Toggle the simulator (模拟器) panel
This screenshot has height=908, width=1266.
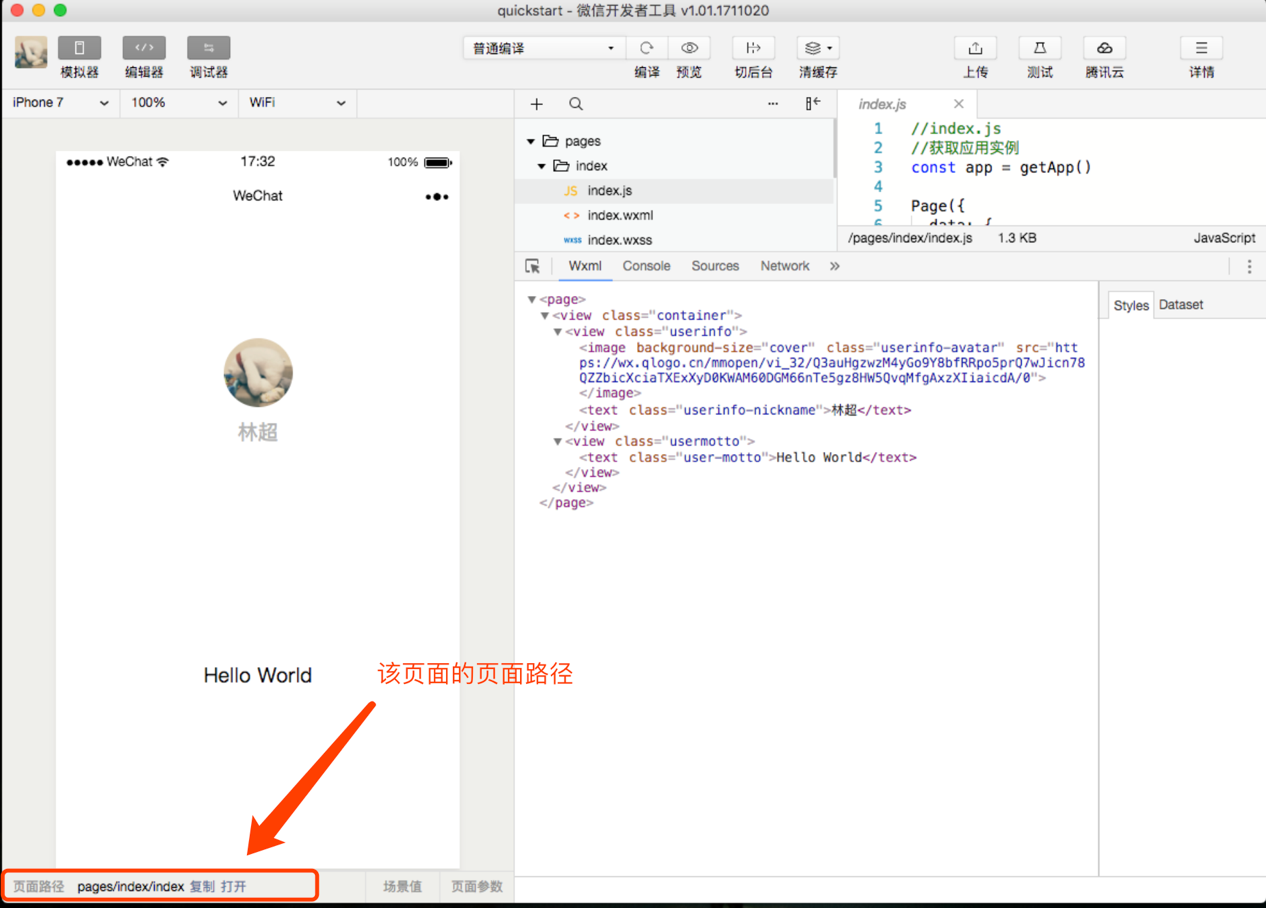point(79,48)
